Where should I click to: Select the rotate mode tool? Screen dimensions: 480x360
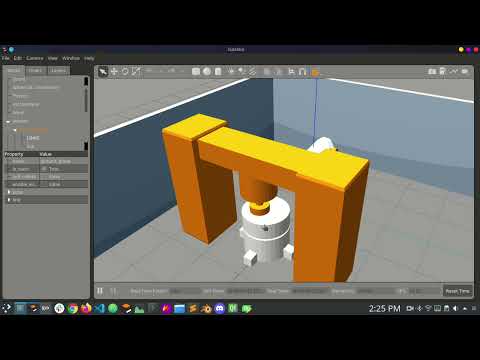tap(125, 72)
